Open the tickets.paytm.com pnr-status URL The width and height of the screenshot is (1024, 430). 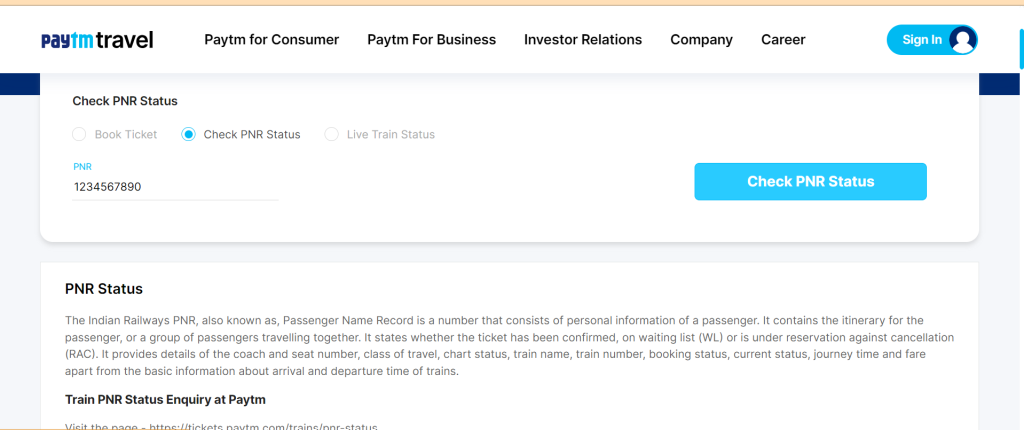click(x=263, y=427)
